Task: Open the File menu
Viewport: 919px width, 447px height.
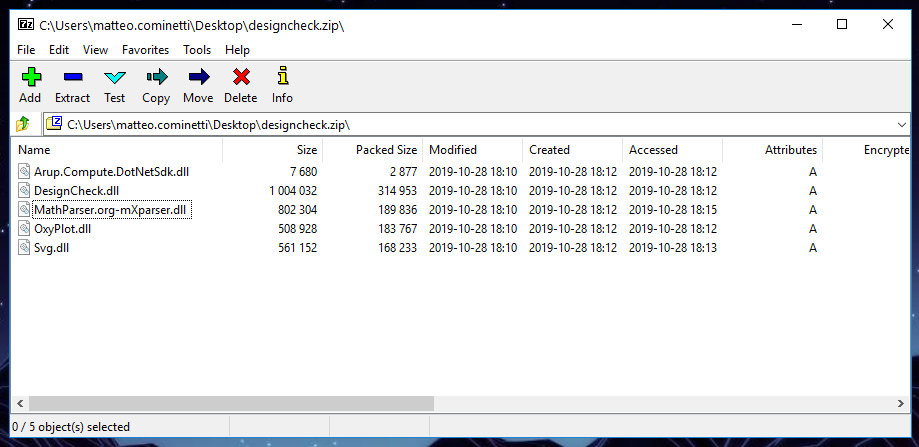Action: (26, 49)
